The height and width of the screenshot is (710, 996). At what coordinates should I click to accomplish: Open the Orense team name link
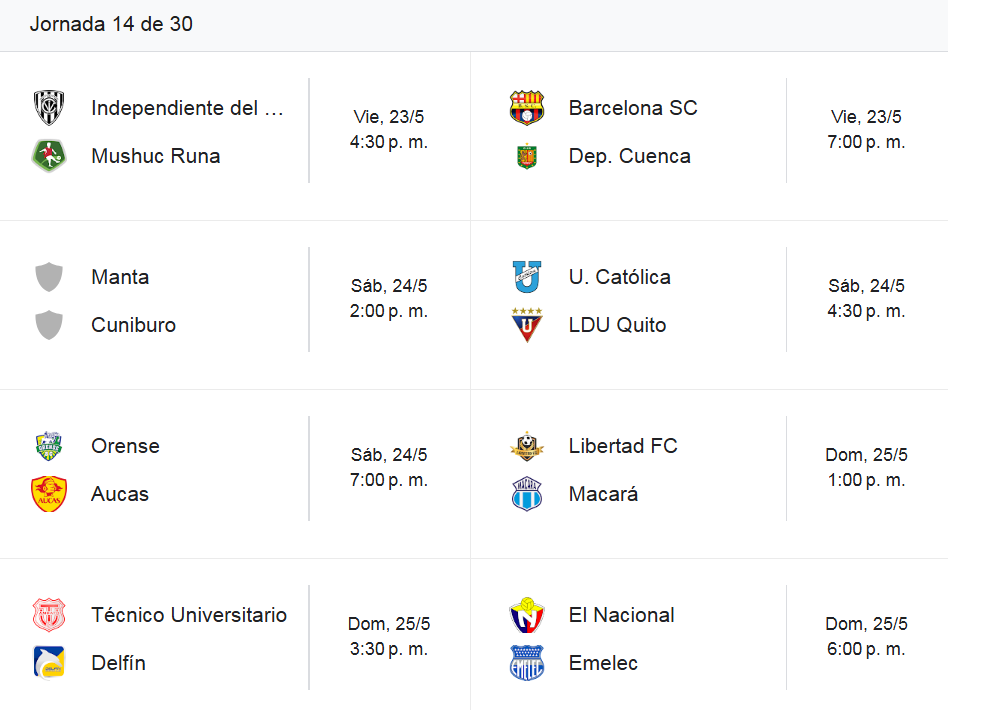[125, 446]
